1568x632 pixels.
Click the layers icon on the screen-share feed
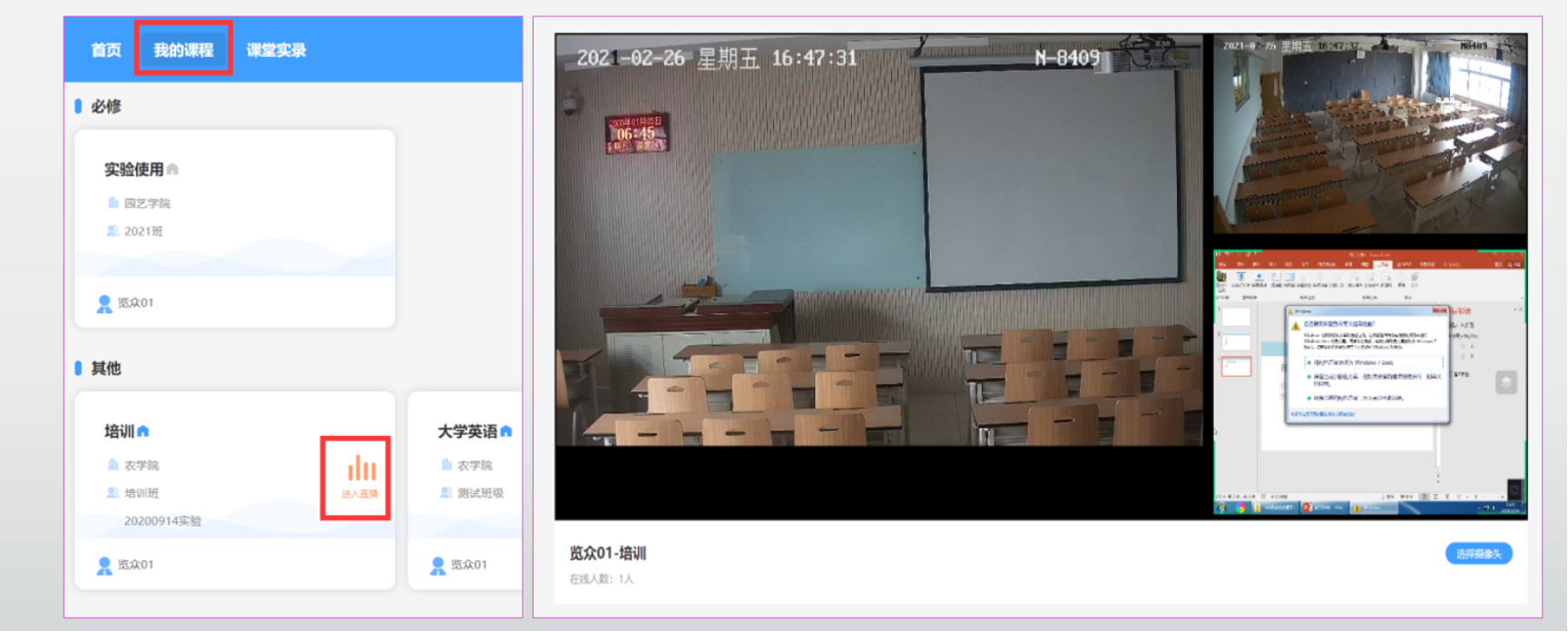point(1506,382)
